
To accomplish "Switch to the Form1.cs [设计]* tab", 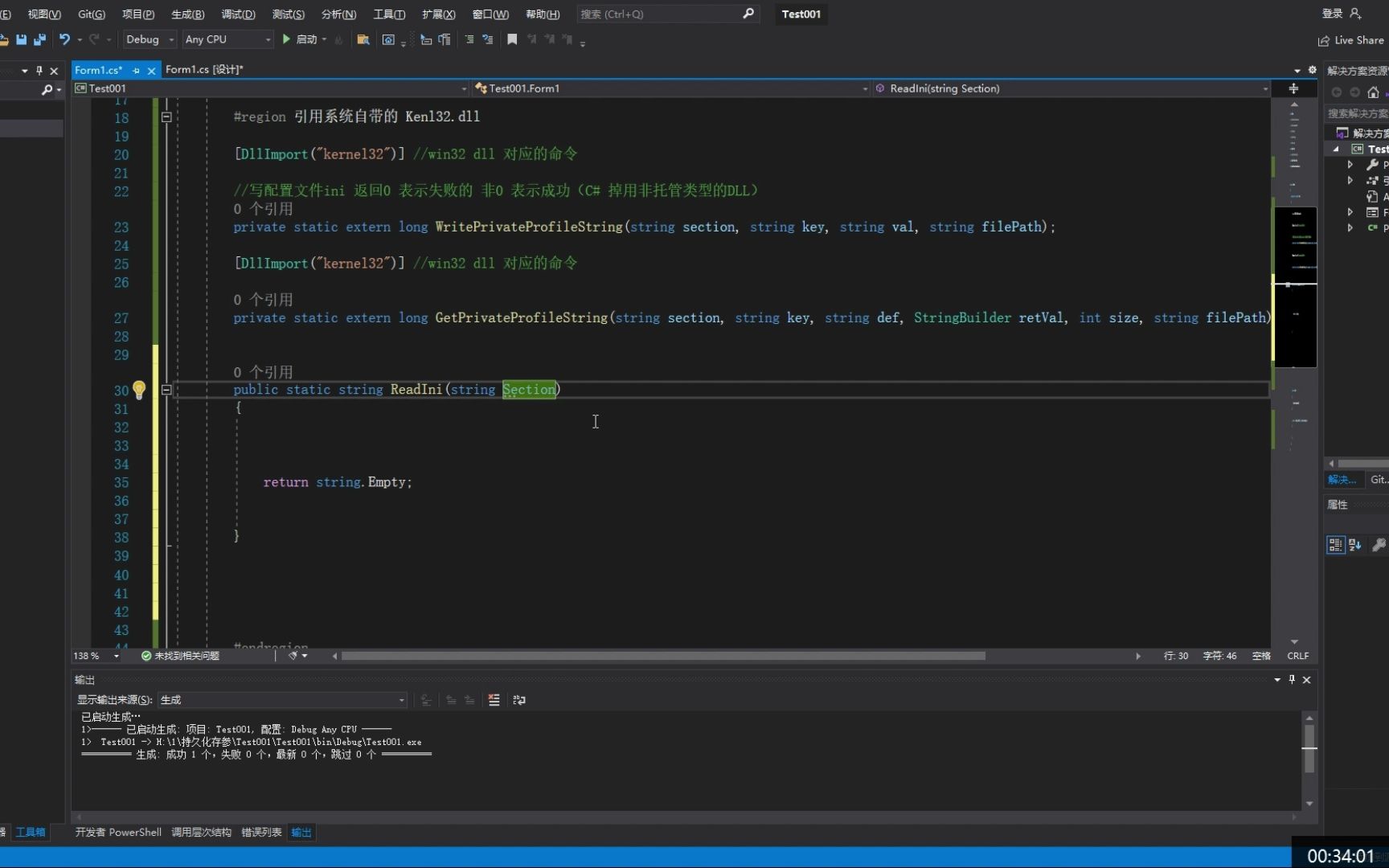I will coord(204,70).
